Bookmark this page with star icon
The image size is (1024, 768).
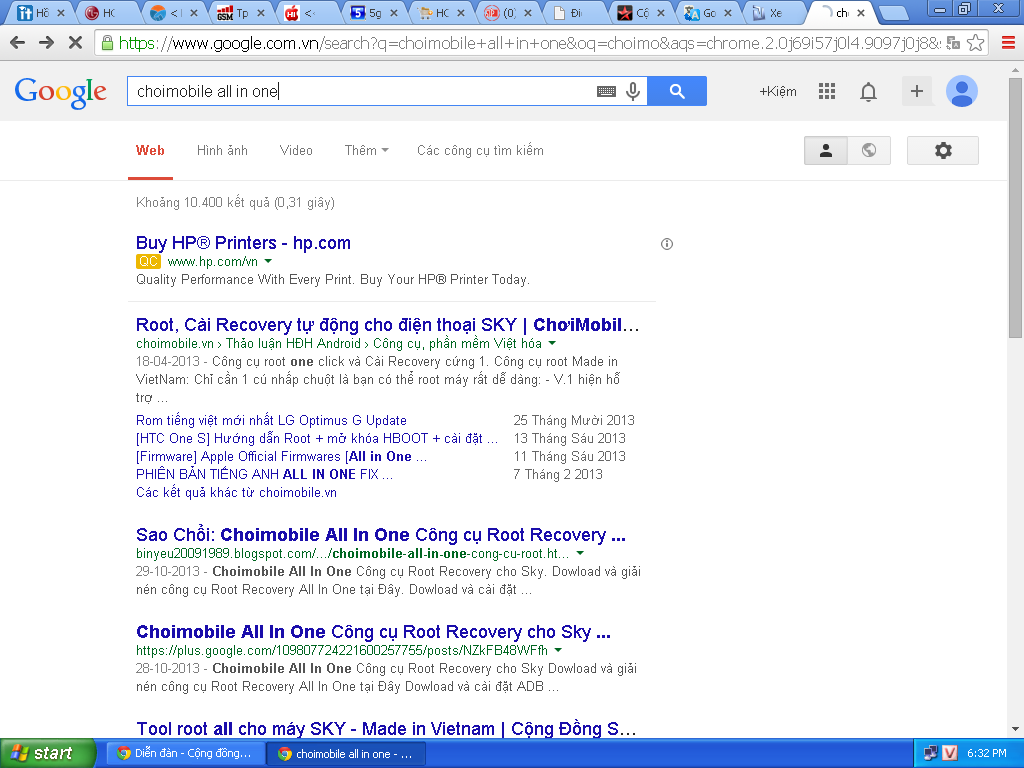(x=976, y=43)
